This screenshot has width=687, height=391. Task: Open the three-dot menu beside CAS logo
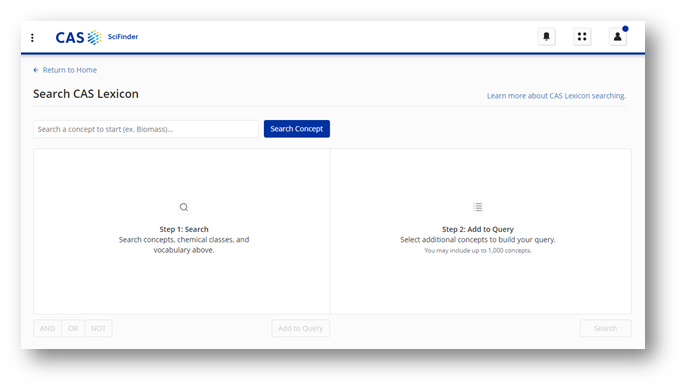click(32, 38)
